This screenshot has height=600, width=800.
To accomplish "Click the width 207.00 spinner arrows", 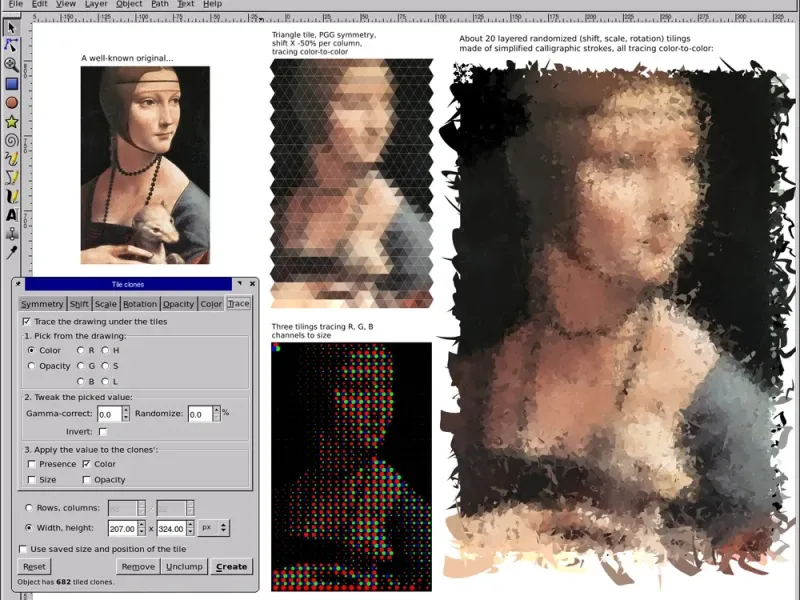I will (x=142, y=529).
